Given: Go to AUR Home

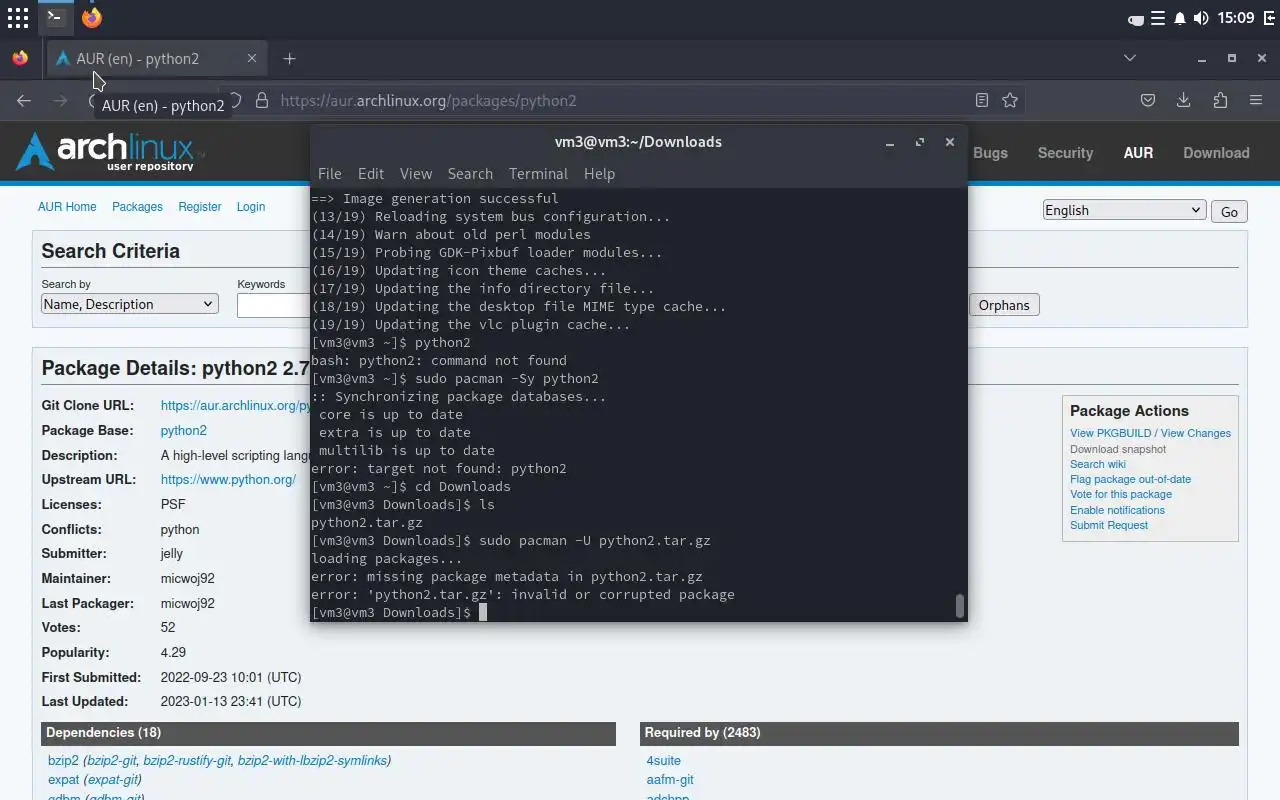Looking at the screenshot, I should click(67, 207).
